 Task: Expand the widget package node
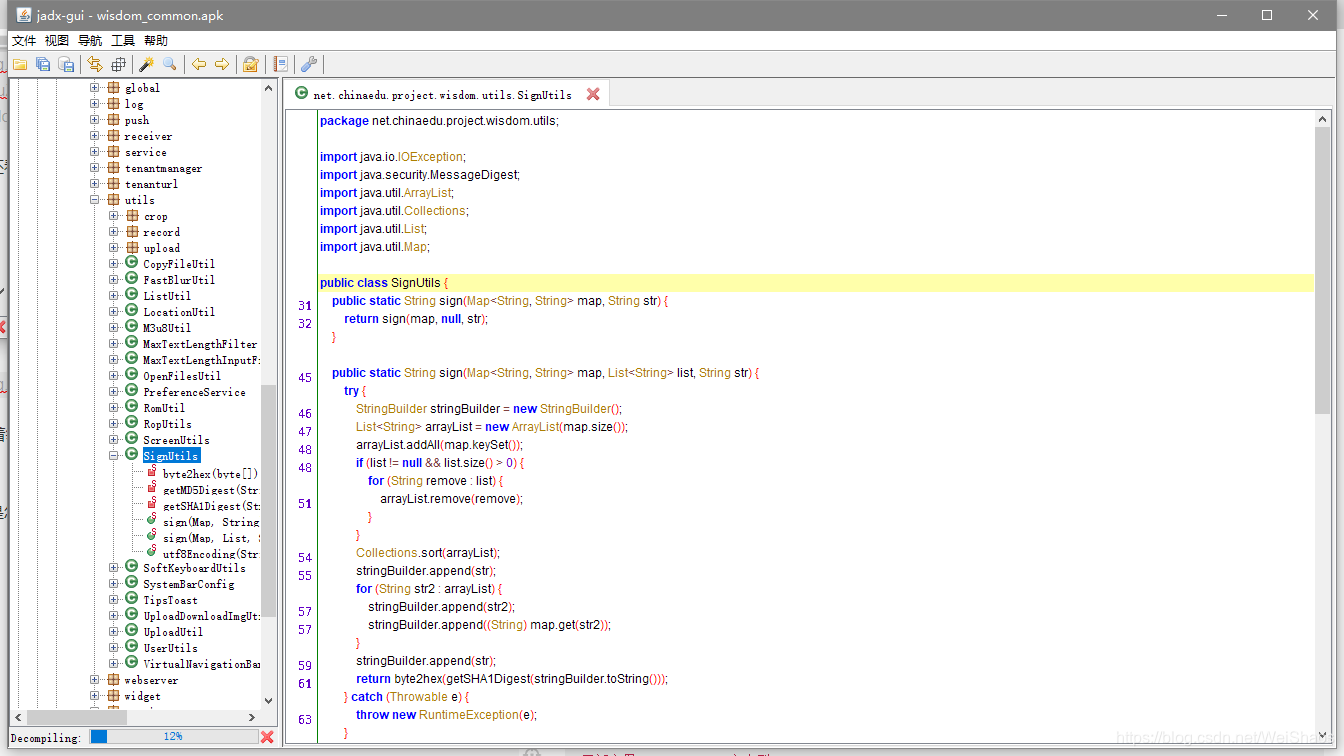point(95,695)
